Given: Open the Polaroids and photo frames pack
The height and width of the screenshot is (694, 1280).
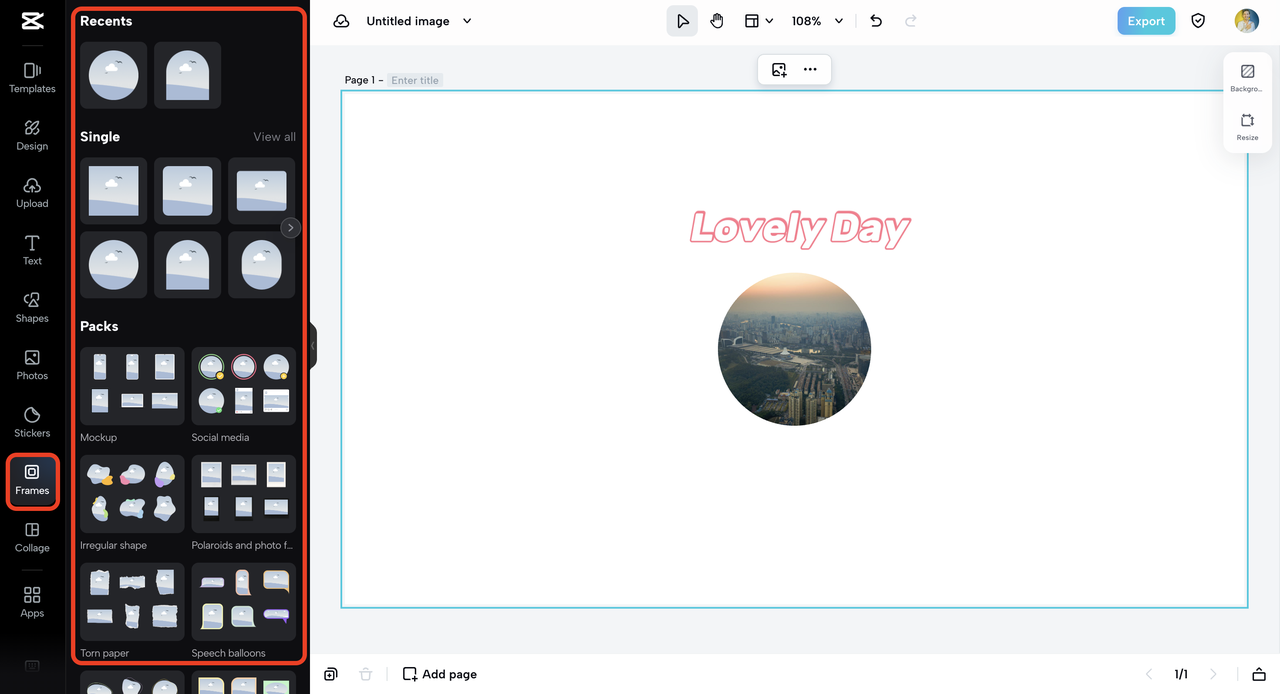Looking at the screenshot, I should (x=243, y=494).
